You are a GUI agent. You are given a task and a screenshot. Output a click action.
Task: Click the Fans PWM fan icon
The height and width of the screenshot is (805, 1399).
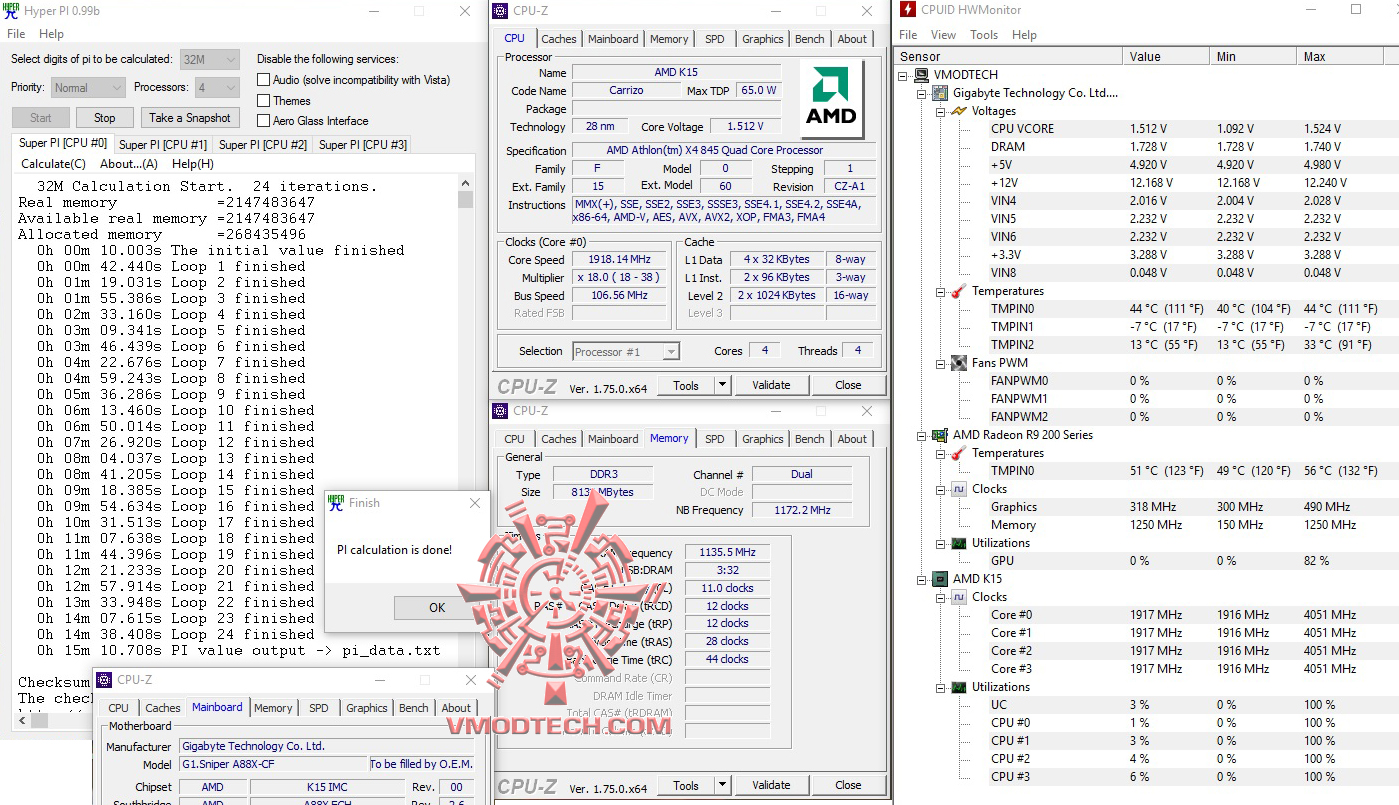[x=960, y=363]
